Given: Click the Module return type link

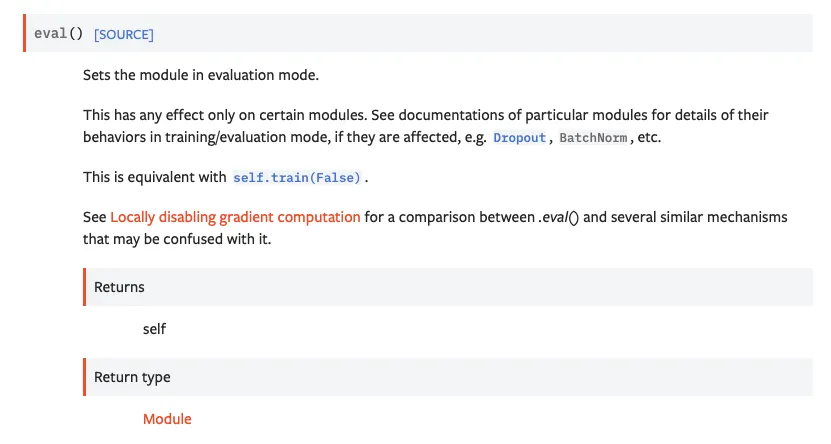Looking at the screenshot, I should 167,419.
